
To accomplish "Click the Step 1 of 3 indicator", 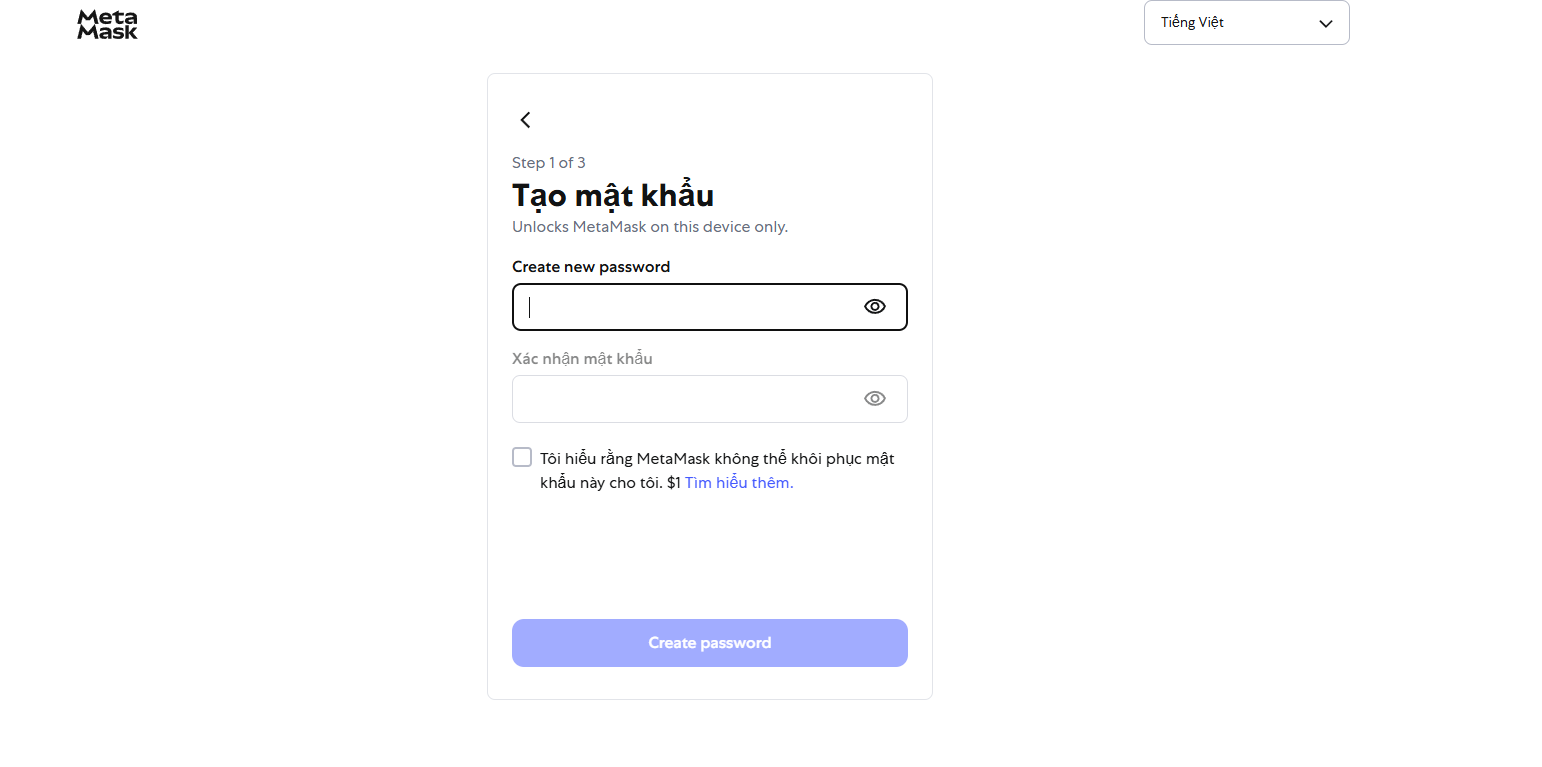I will (x=549, y=163).
